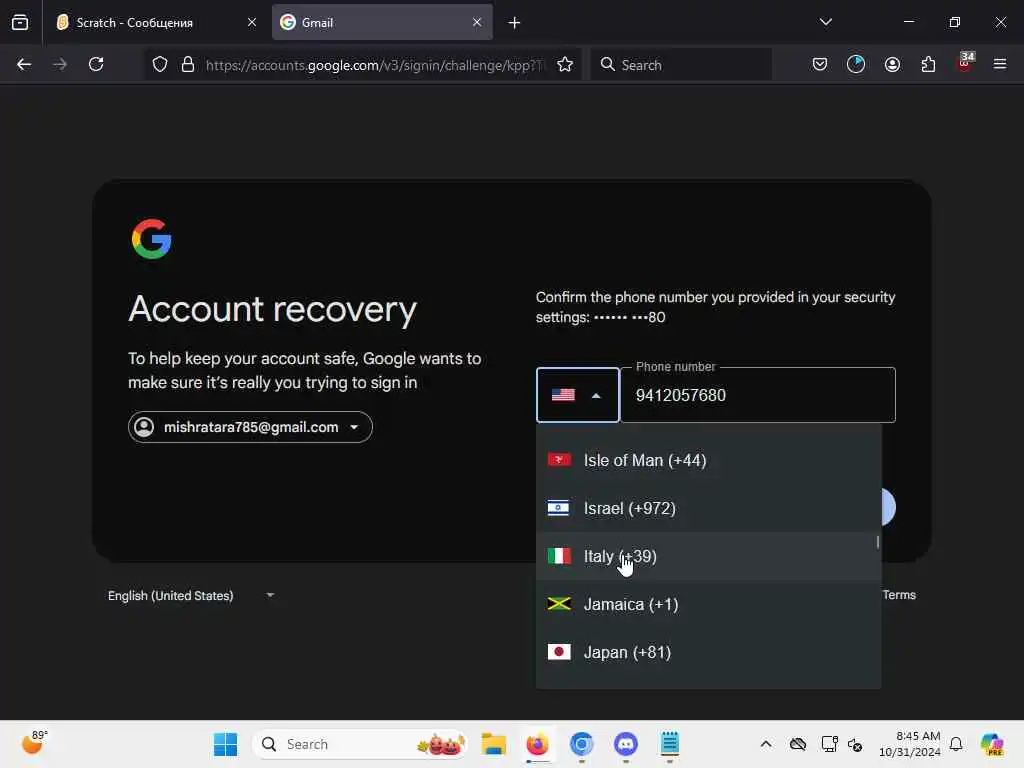
Task: Show tracking protection shield info
Action: [160, 64]
